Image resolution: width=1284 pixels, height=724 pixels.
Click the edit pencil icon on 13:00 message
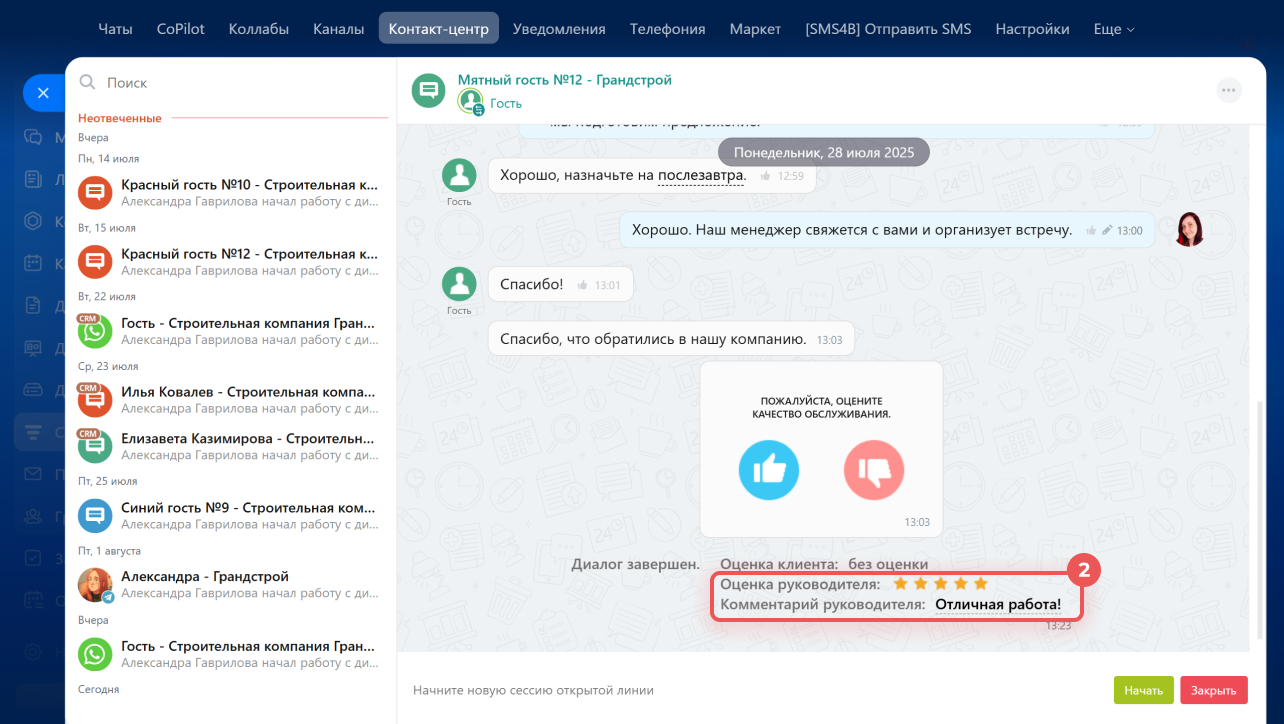click(x=1107, y=231)
